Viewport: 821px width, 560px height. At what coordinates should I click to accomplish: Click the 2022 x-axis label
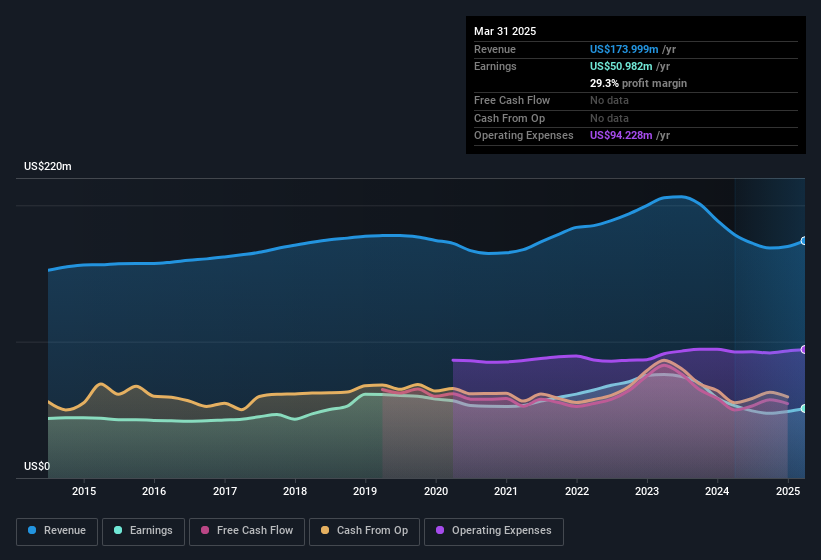(x=576, y=491)
